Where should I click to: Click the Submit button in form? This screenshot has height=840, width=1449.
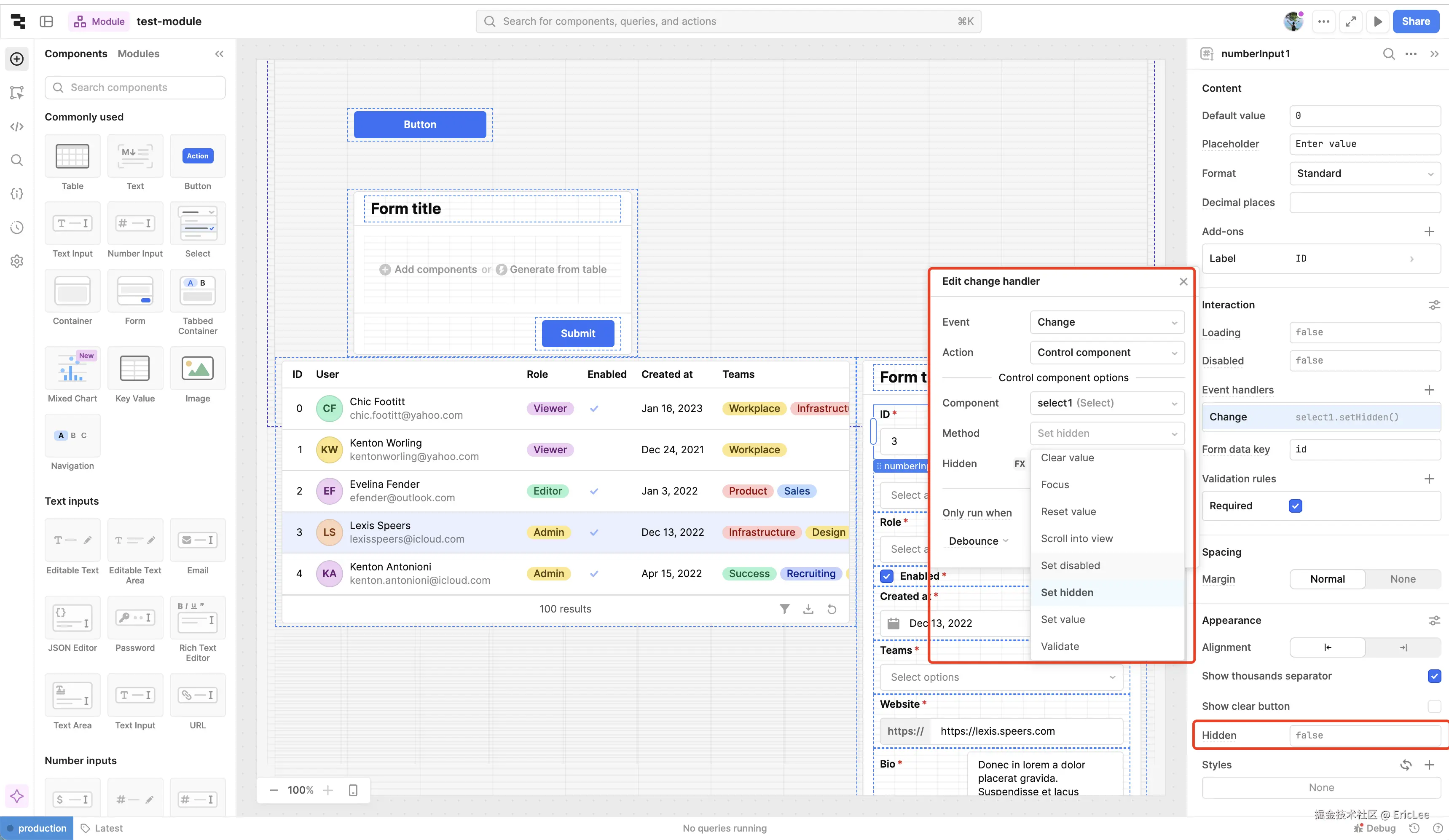(x=577, y=333)
